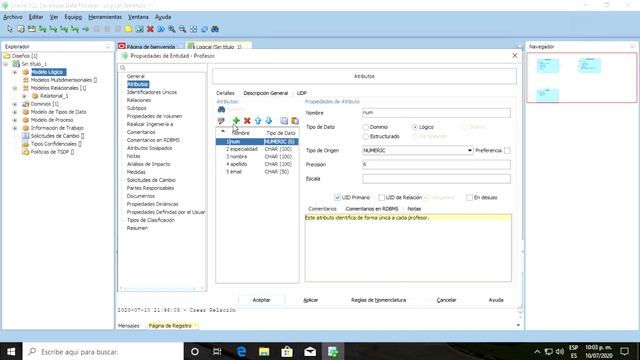Screen dimensions: 640x360
Task: Expand the Dominios tree node
Action: pyautogui.click(x=15, y=104)
